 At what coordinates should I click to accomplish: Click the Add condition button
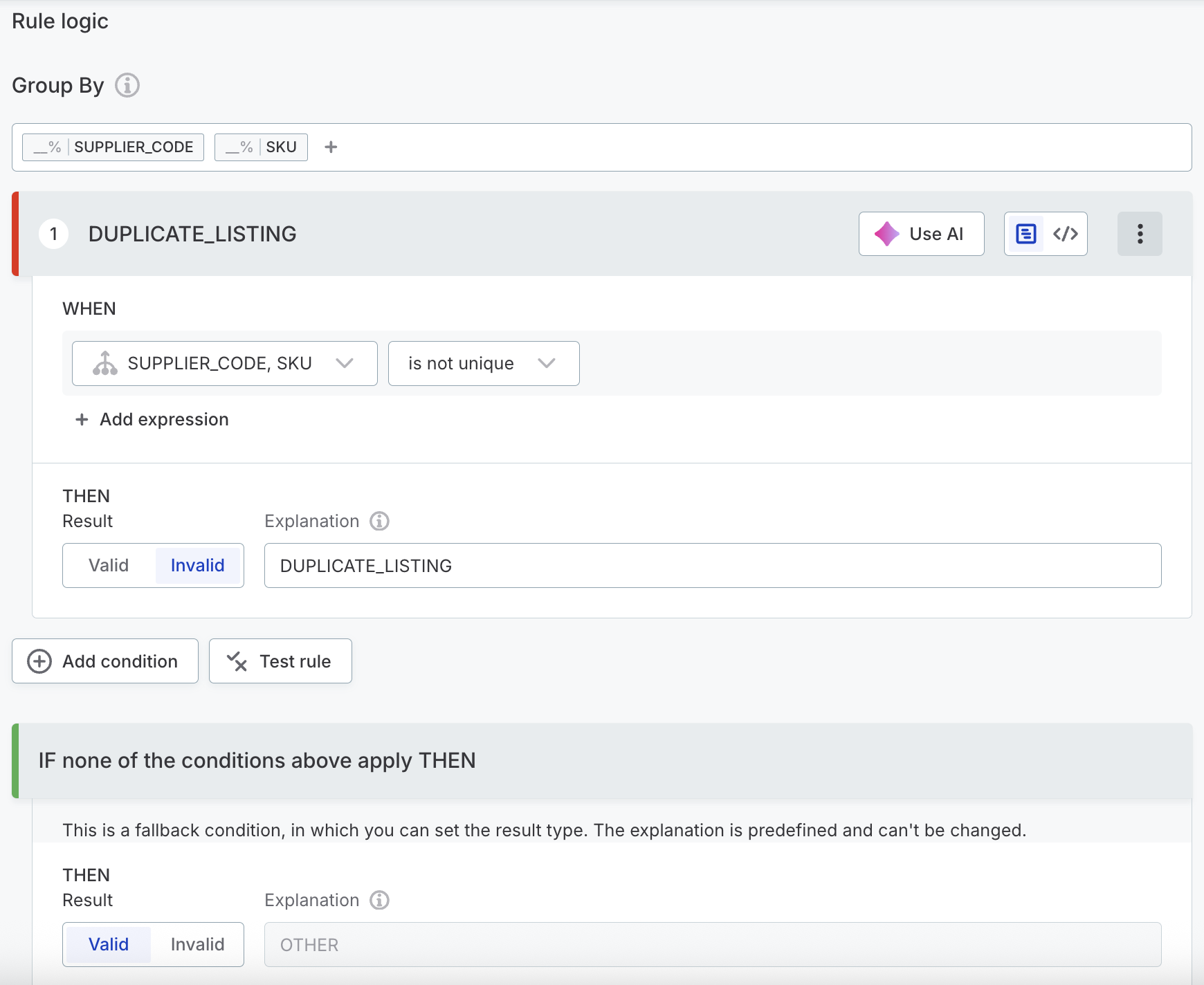coord(105,661)
